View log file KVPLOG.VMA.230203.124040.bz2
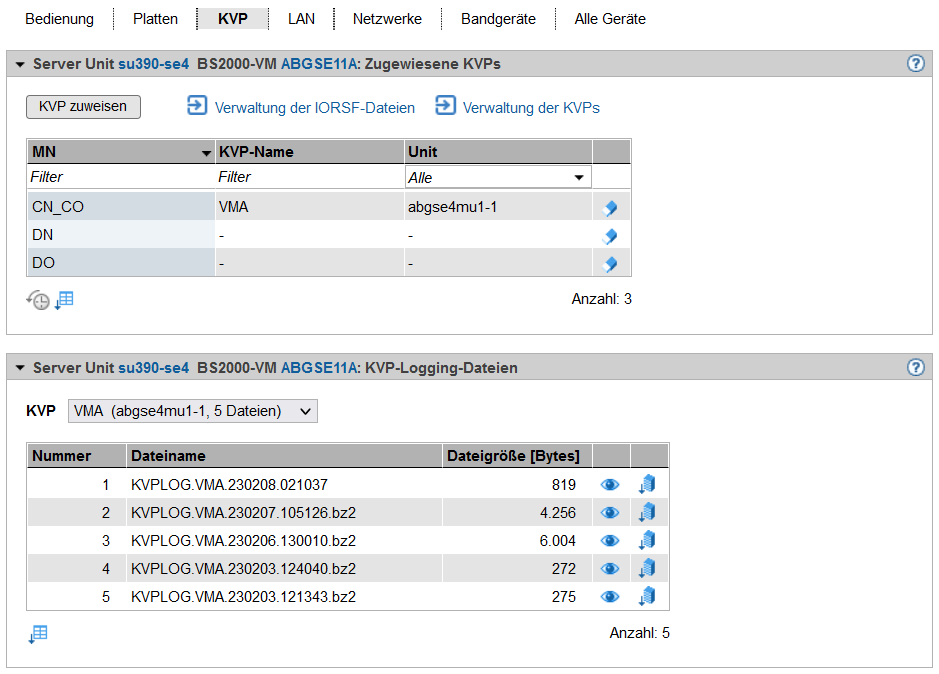 tap(610, 569)
